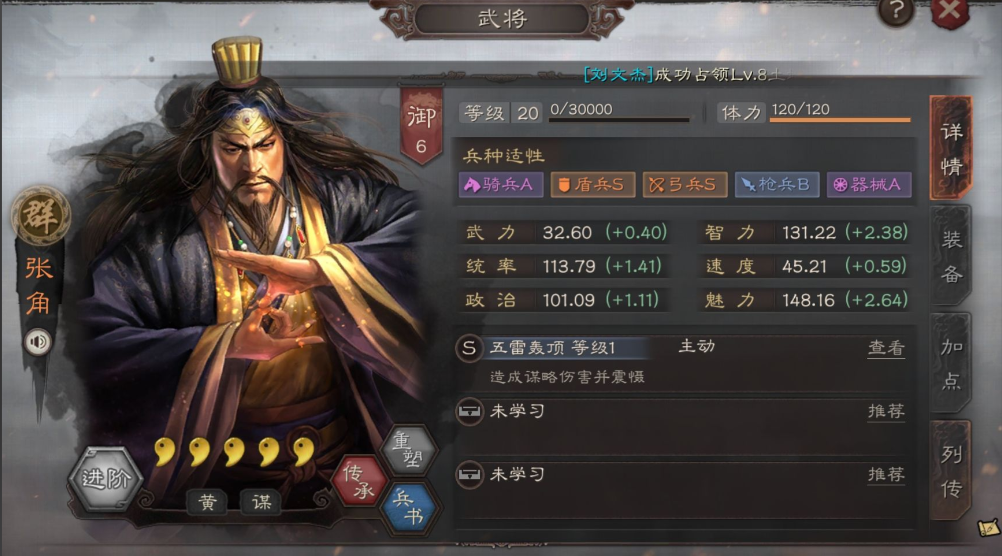Open the 列传 tab
Image resolution: width=1002 pixels, height=556 pixels.
(952, 471)
